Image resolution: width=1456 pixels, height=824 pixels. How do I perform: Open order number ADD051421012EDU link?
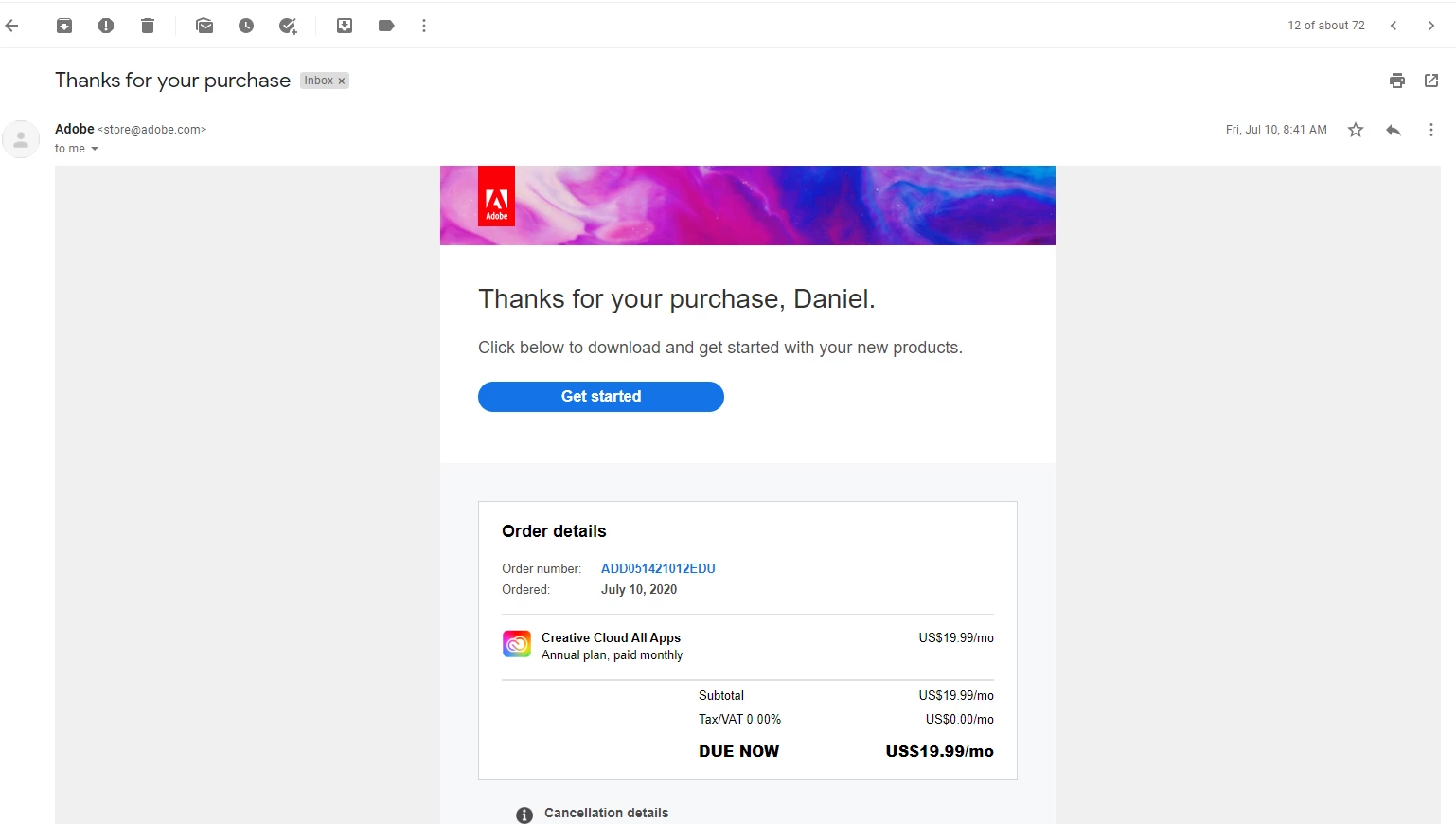click(x=658, y=568)
